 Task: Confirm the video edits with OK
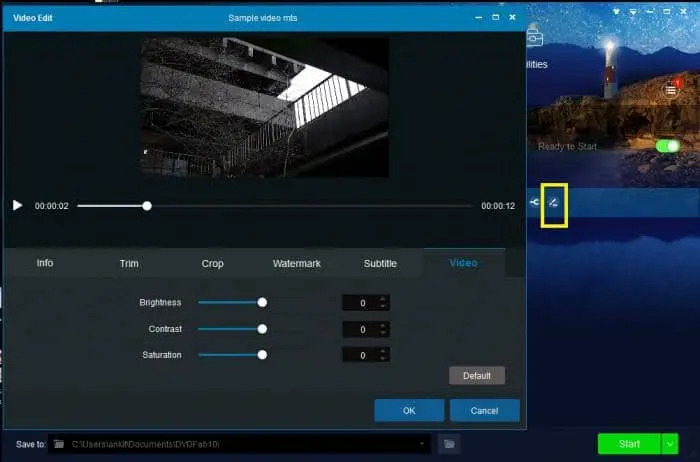tap(409, 410)
